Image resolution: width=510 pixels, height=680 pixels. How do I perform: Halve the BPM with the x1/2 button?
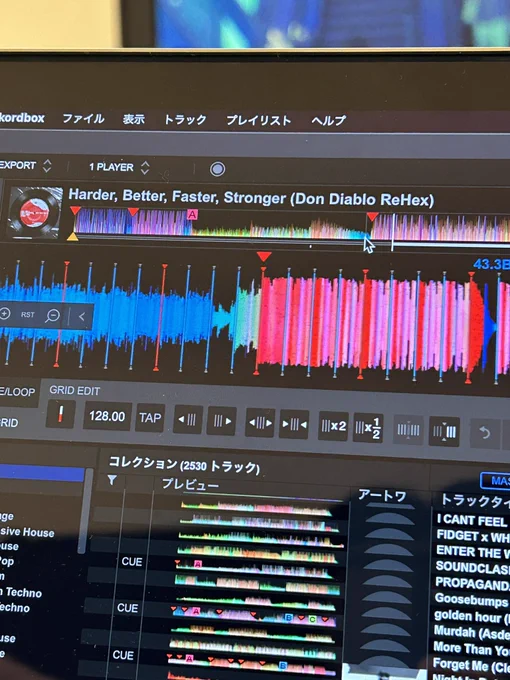tap(368, 428)
